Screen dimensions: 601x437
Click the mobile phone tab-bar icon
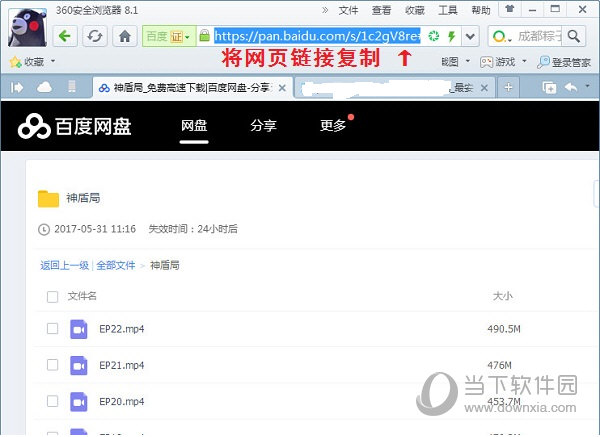[72, 87]
